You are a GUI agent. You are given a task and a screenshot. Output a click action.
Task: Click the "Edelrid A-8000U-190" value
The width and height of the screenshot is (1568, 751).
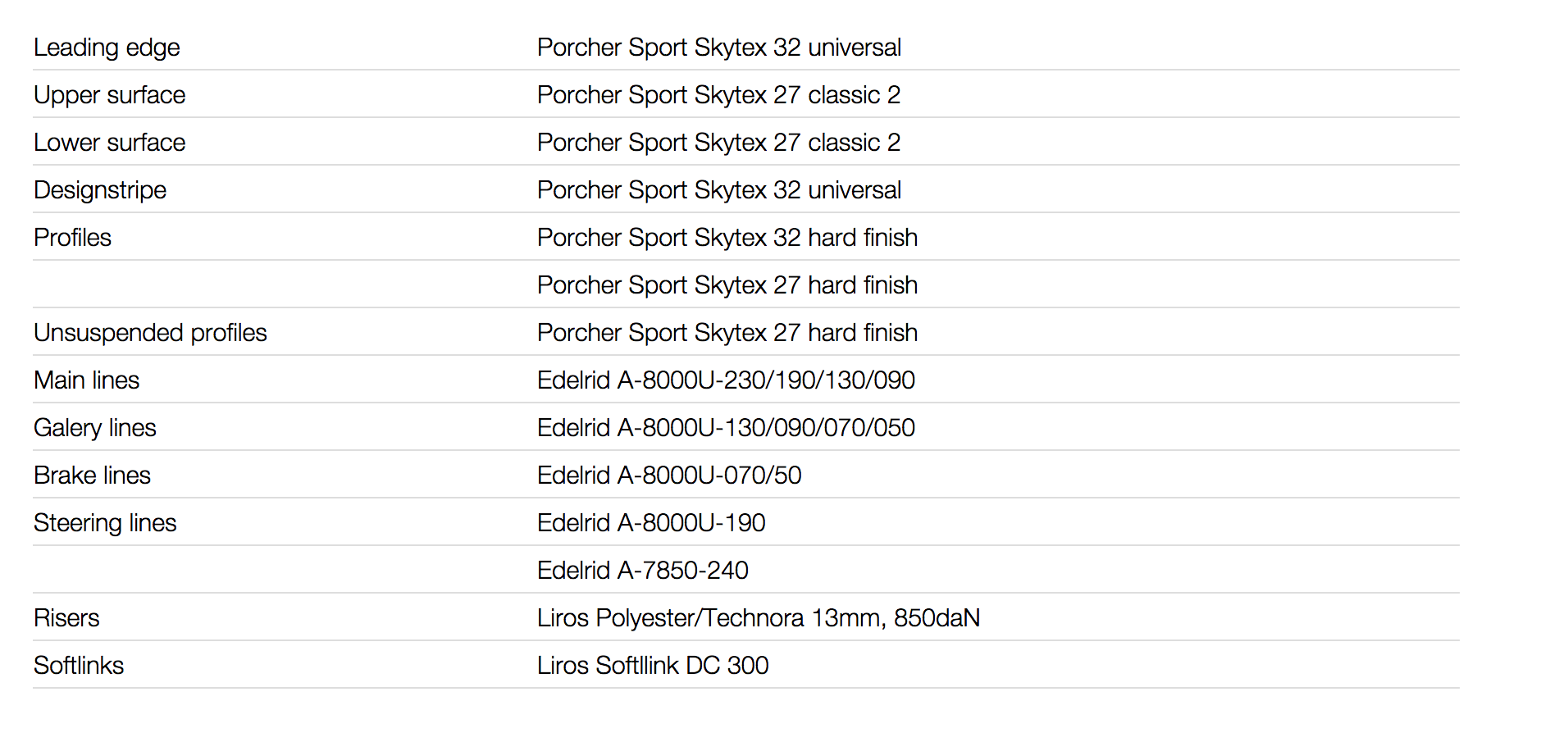[651, 523]
